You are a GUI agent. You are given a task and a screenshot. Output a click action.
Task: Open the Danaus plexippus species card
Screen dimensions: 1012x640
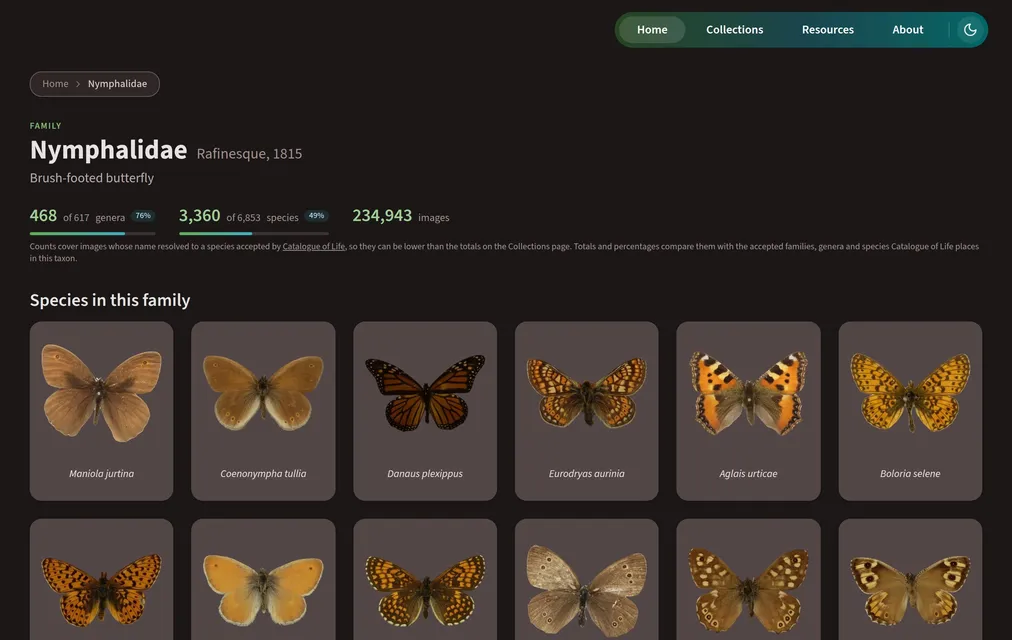pyautogui.click(x=425, y=411)
